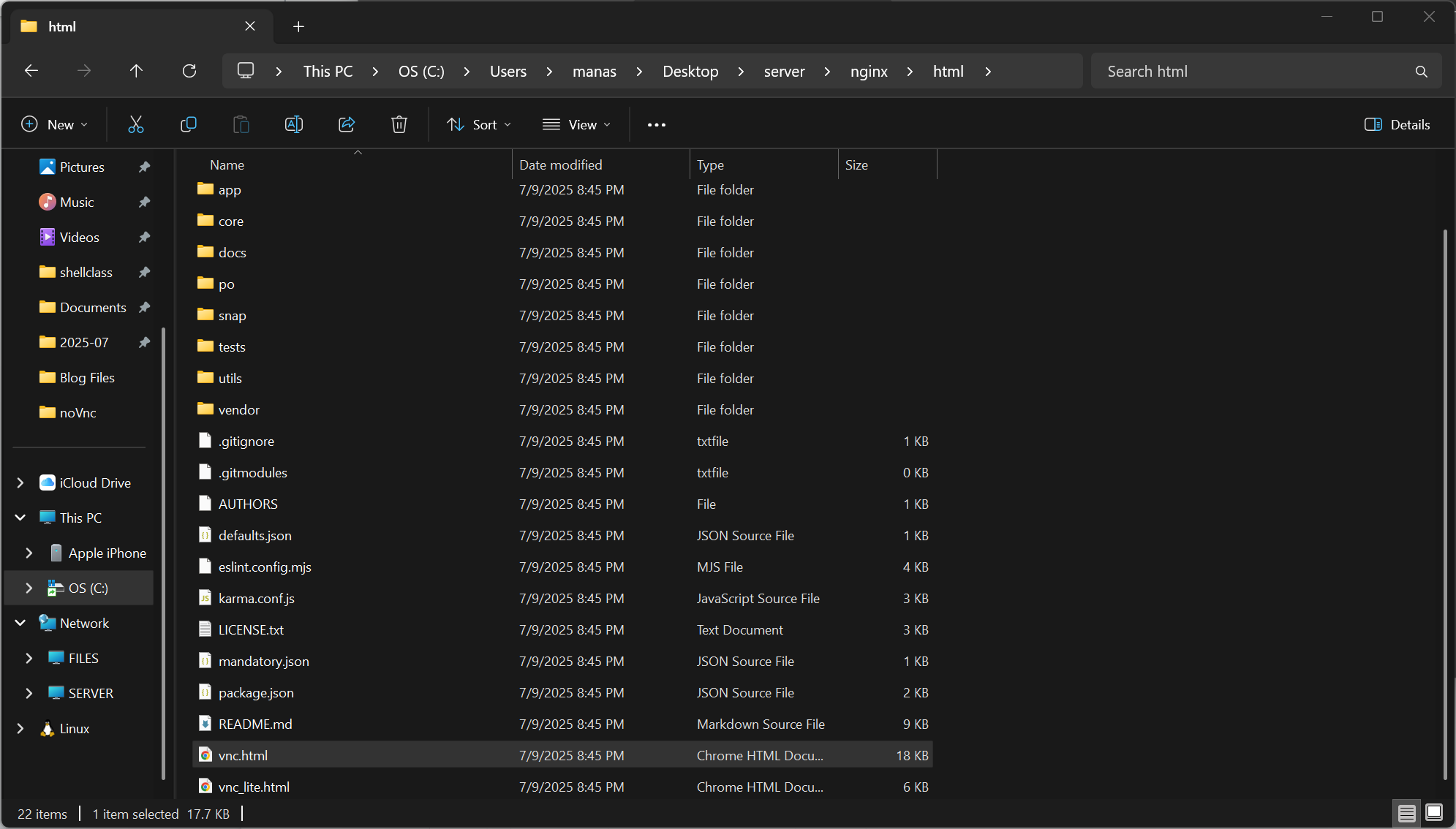Image resolution: width=1456 pixels, height=829 pixels.
Task: Switch to large thumbnails view icon
Action: tap(1434, 812)
